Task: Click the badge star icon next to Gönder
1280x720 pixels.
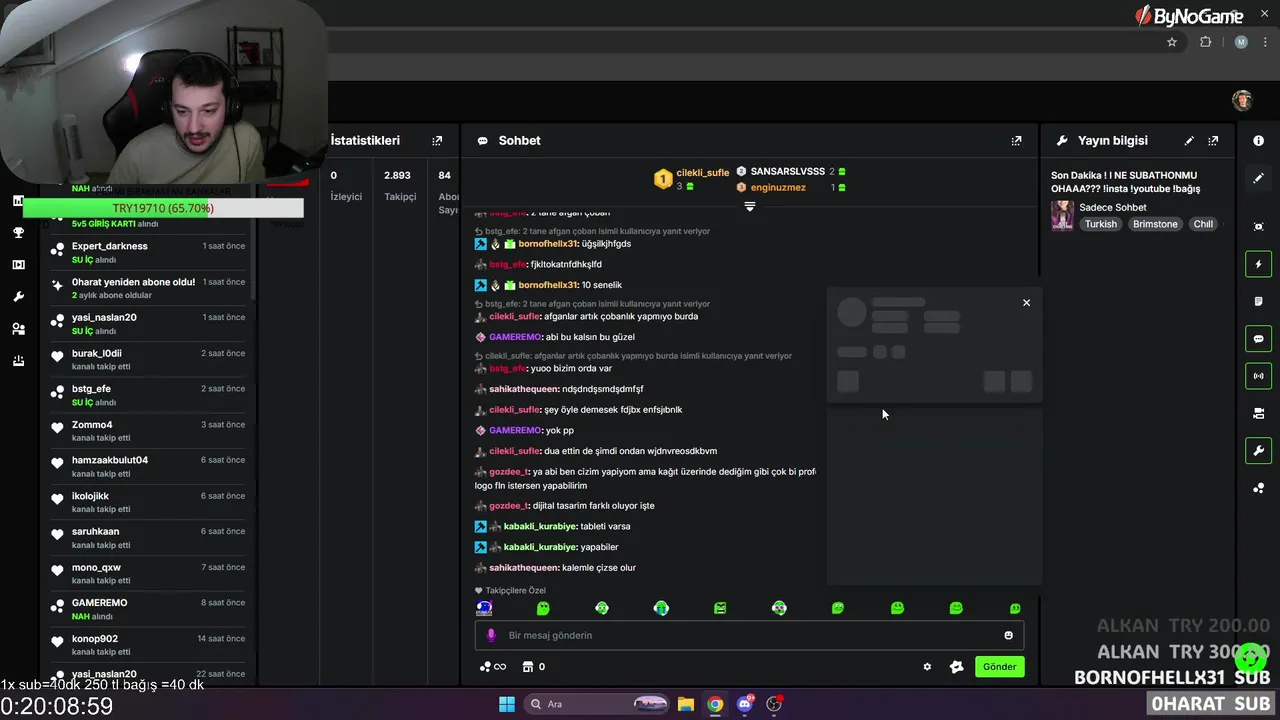Action: point(956,667)
